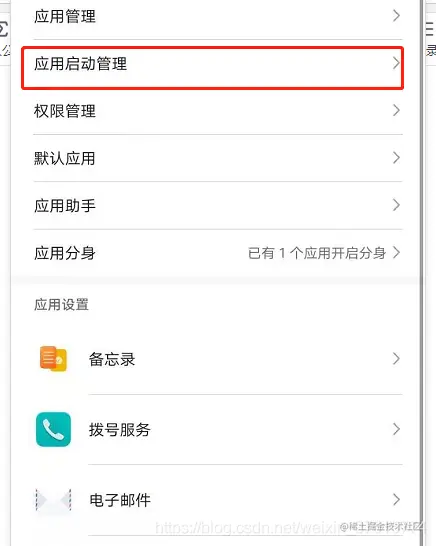Open 应用分身 settings row
Image resolution: width=436 pixels, height=546 pixels.
point(218,253)
